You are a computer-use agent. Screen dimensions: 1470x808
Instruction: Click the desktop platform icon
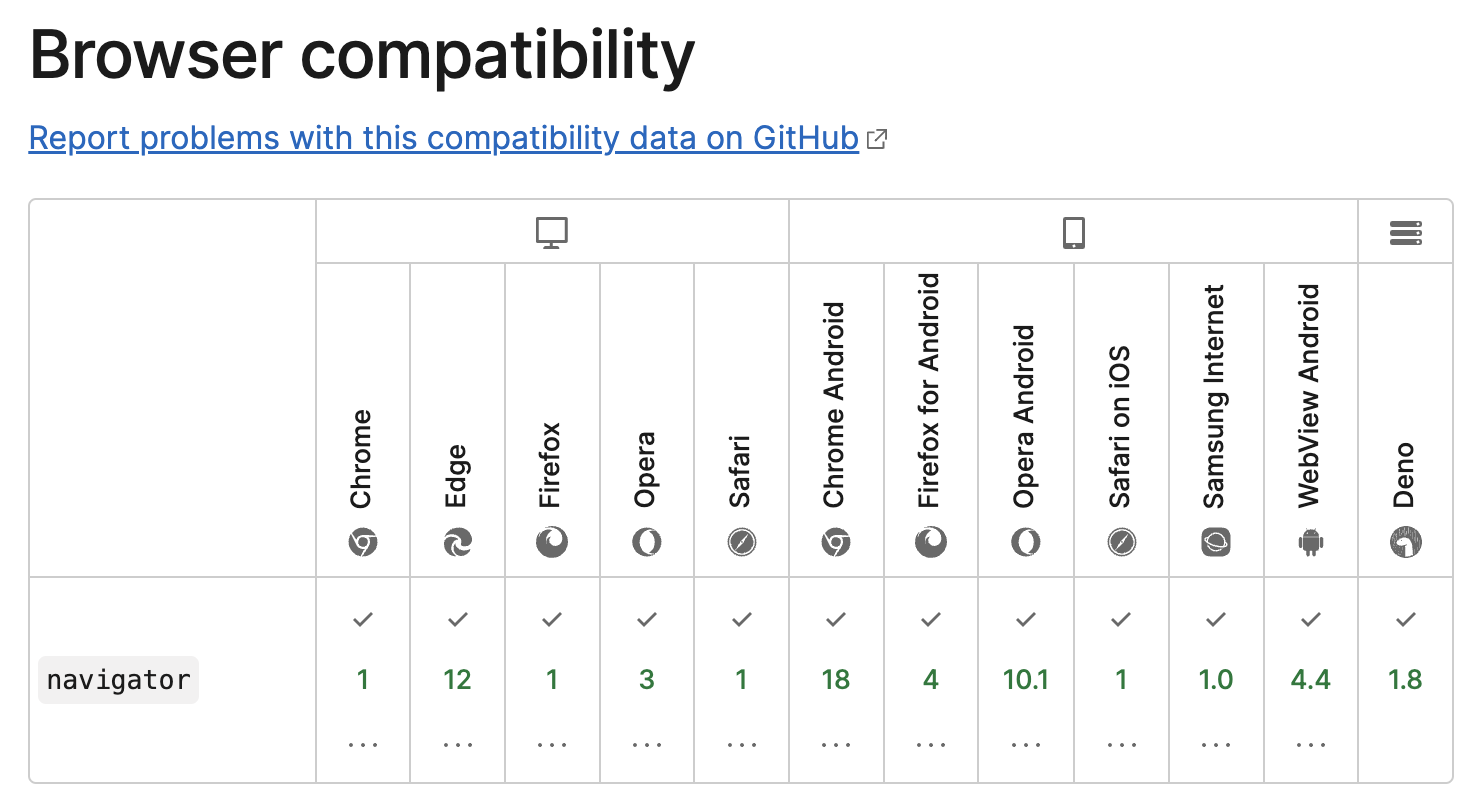pyautogui.click(x=552, y=233)
